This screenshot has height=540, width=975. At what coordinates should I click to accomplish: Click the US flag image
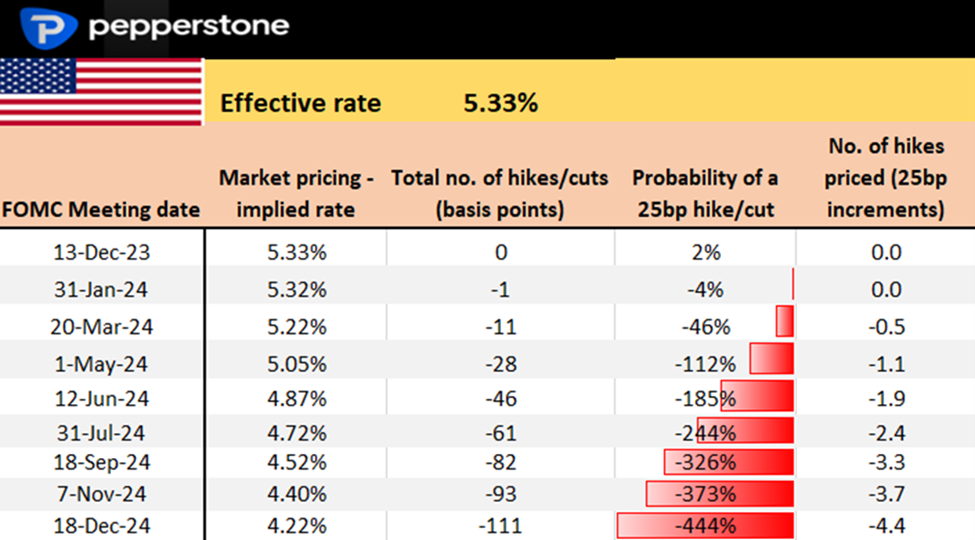[x=101, y=92]
